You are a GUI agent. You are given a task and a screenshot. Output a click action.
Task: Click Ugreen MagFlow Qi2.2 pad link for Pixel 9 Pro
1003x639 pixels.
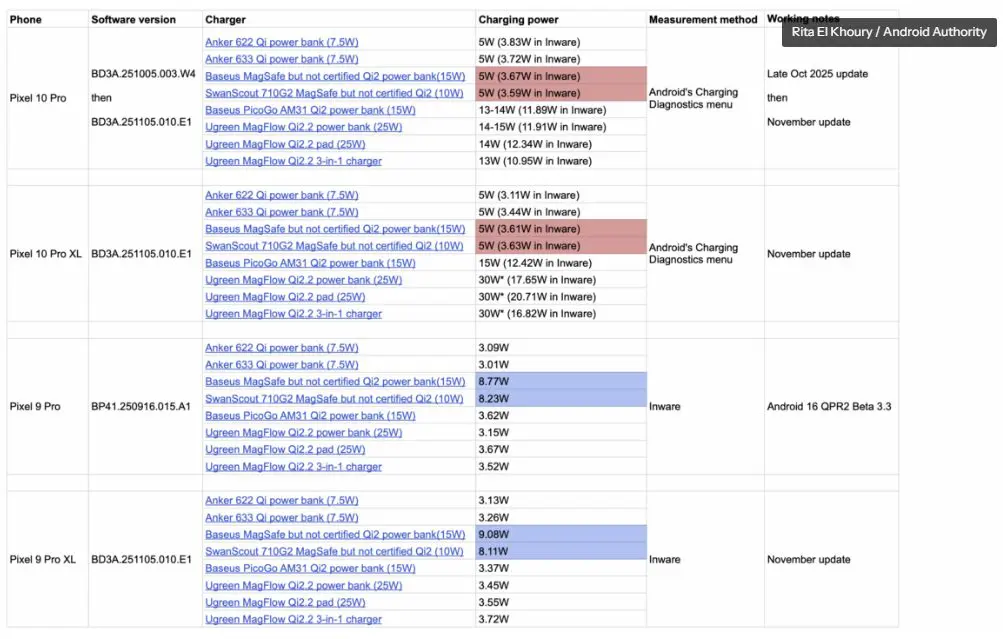pos(285,450)
